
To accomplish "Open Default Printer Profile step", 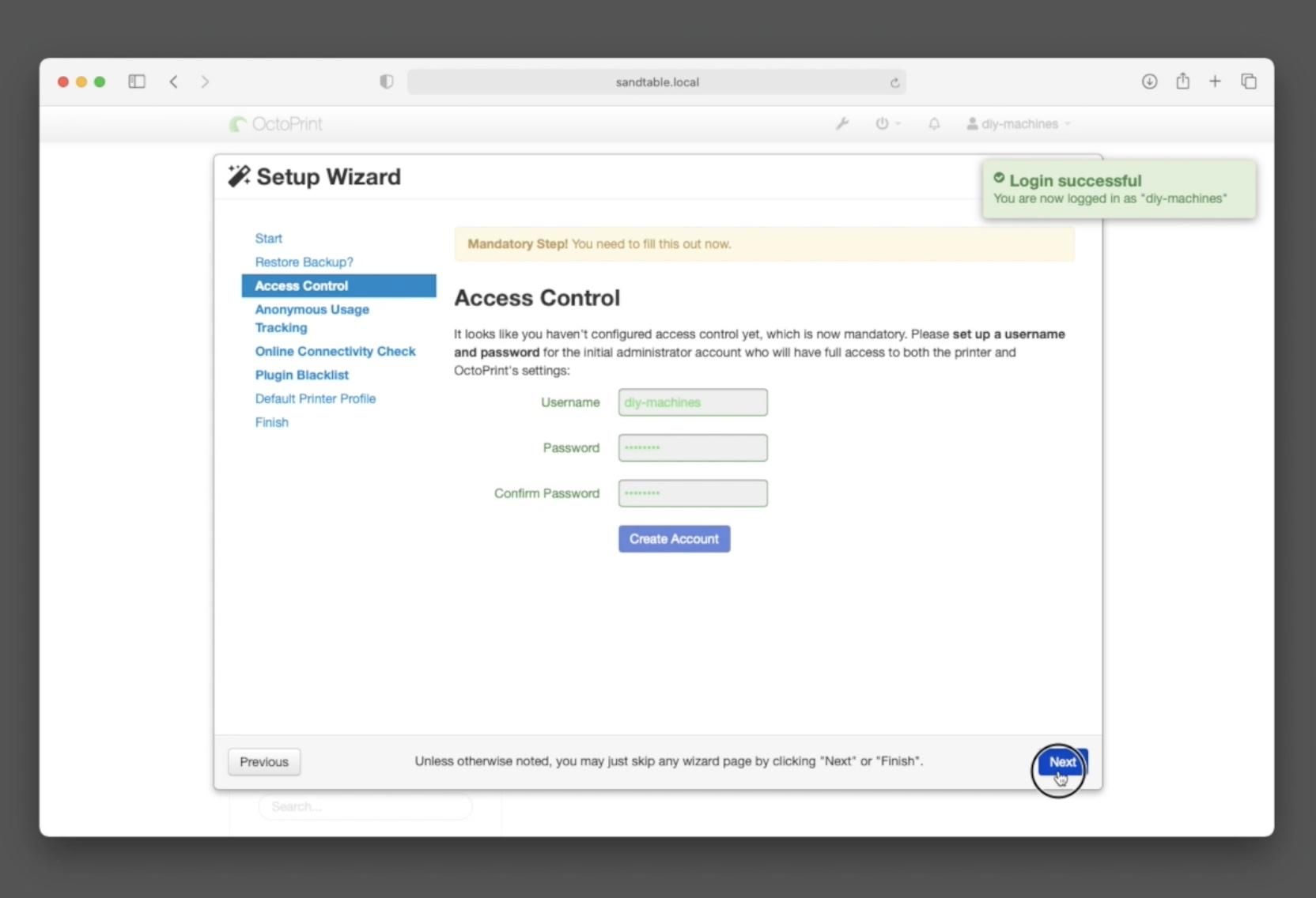I will click(x=315, y=398).
